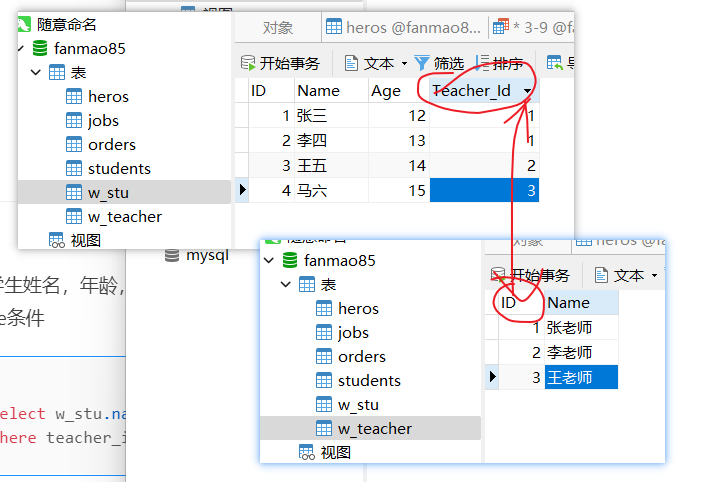Click the Age cell with value 12
This screenshot has height=482, width=702.
[x=399, y=116]
